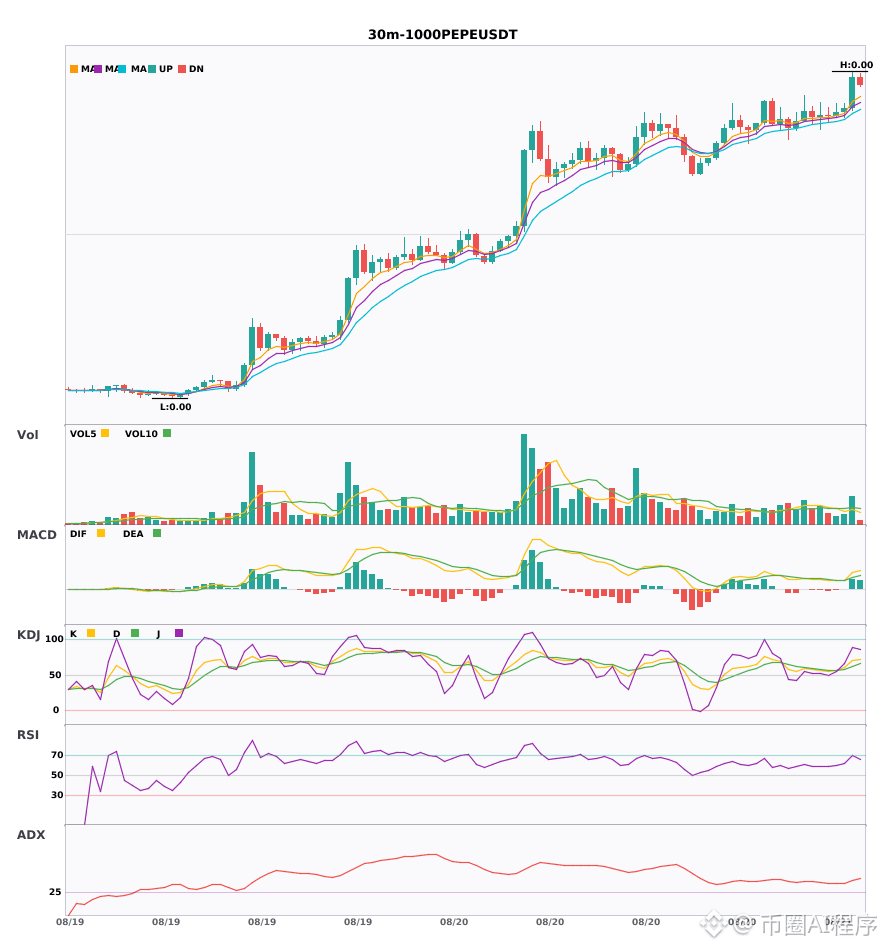This screenshot has height=950, width=885.
Task: Select the MACD panel label
Action: (36, 535)
